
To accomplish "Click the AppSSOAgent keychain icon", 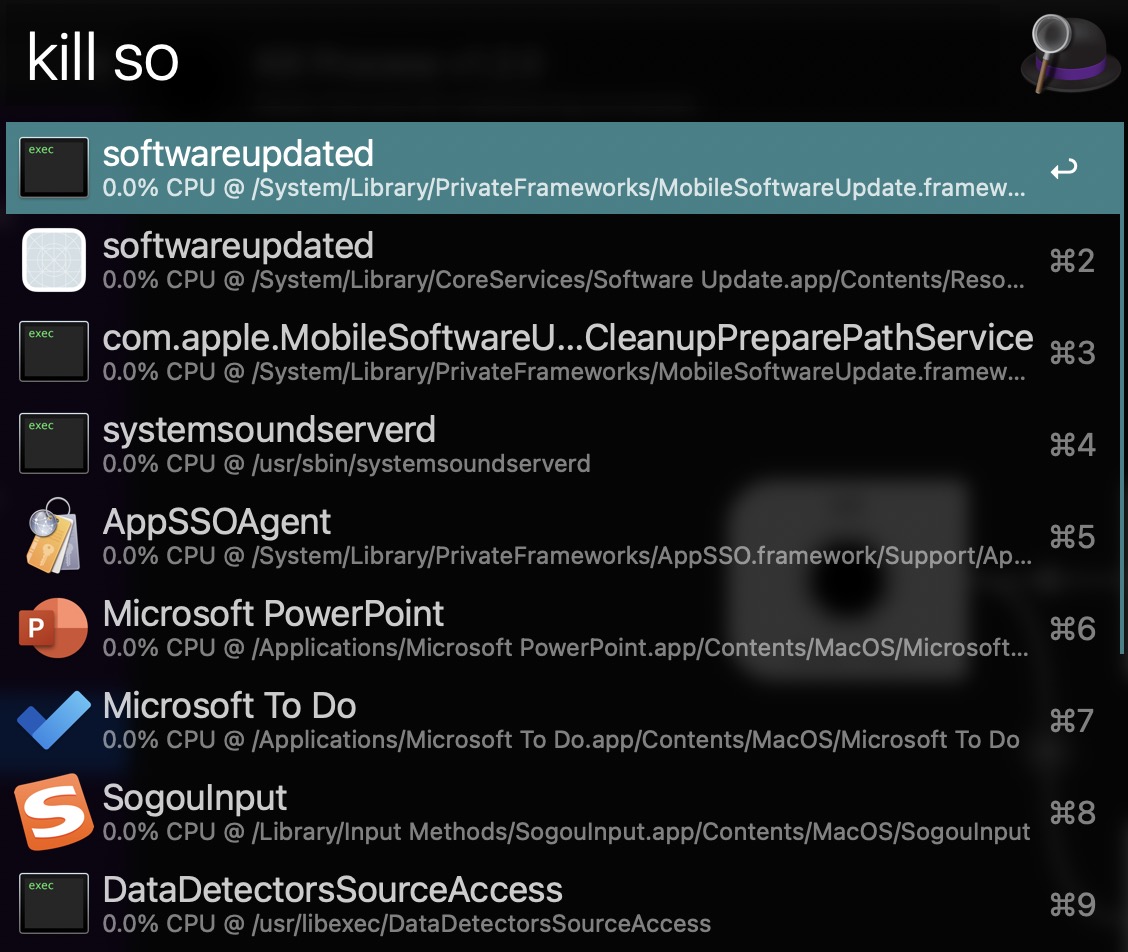I will [53, 535].
